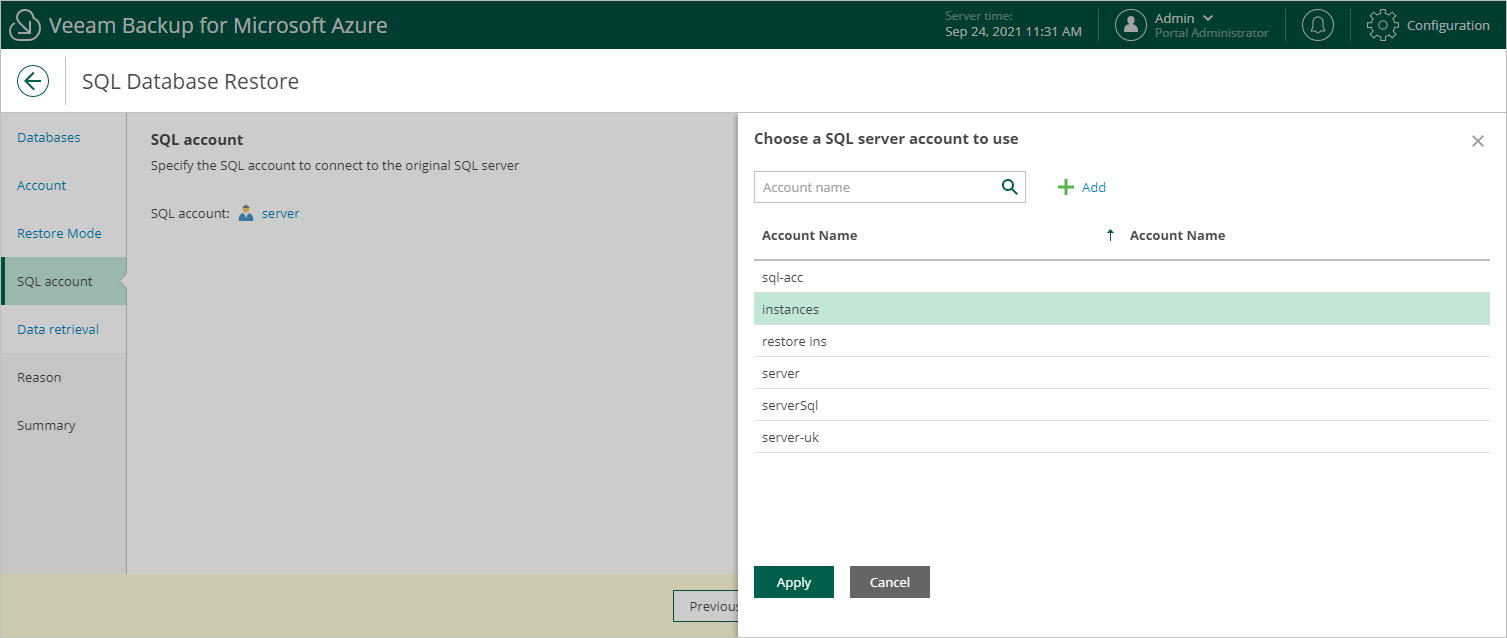
Task: Click the SQL Database Restore heading
Action: point(190,81)
